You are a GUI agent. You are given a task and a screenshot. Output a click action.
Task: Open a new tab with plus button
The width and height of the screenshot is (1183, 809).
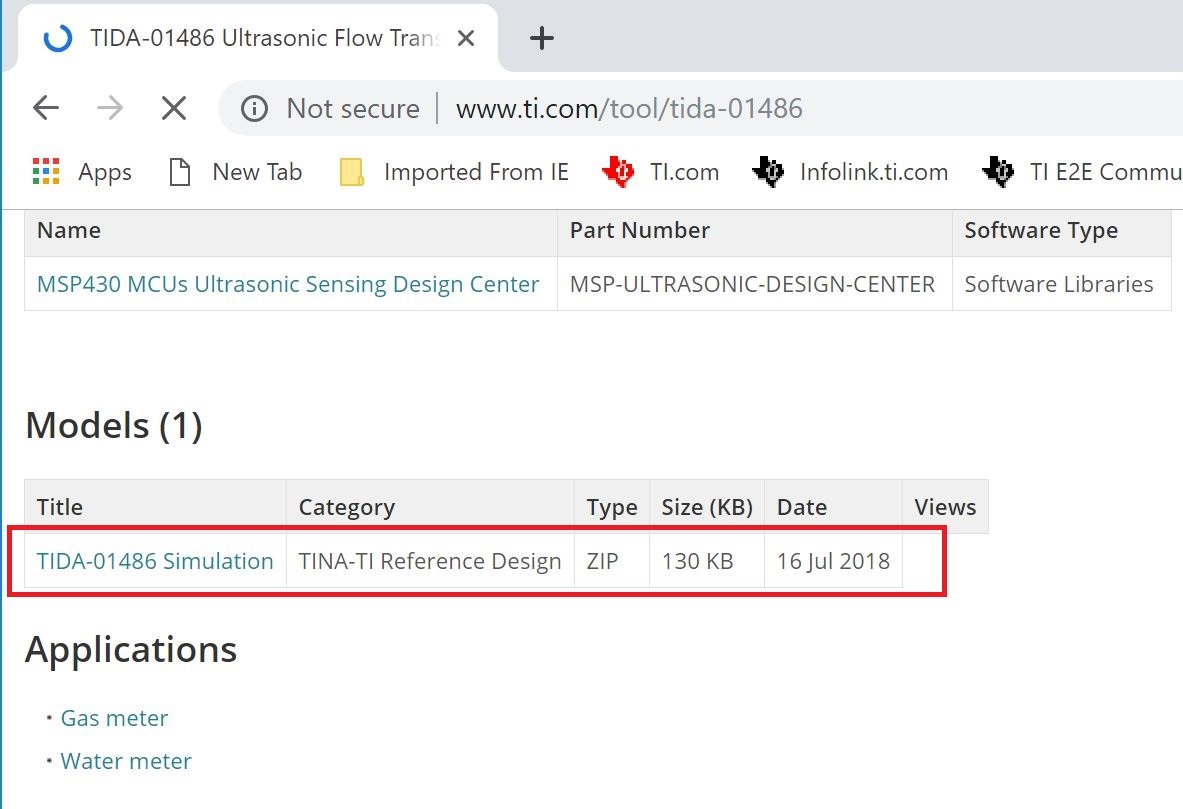pyautogui.click(x=541, y=39)
